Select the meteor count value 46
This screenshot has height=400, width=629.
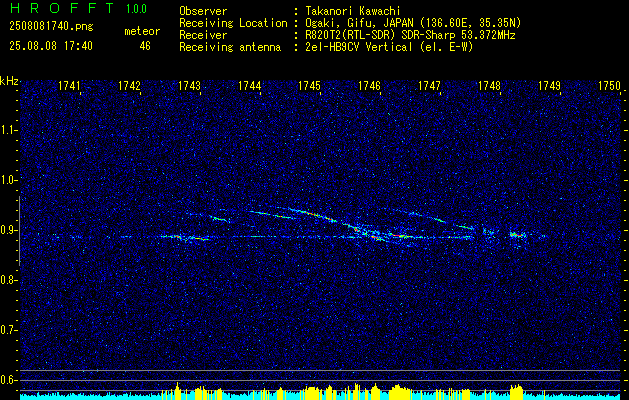click(x=145, y=46)
